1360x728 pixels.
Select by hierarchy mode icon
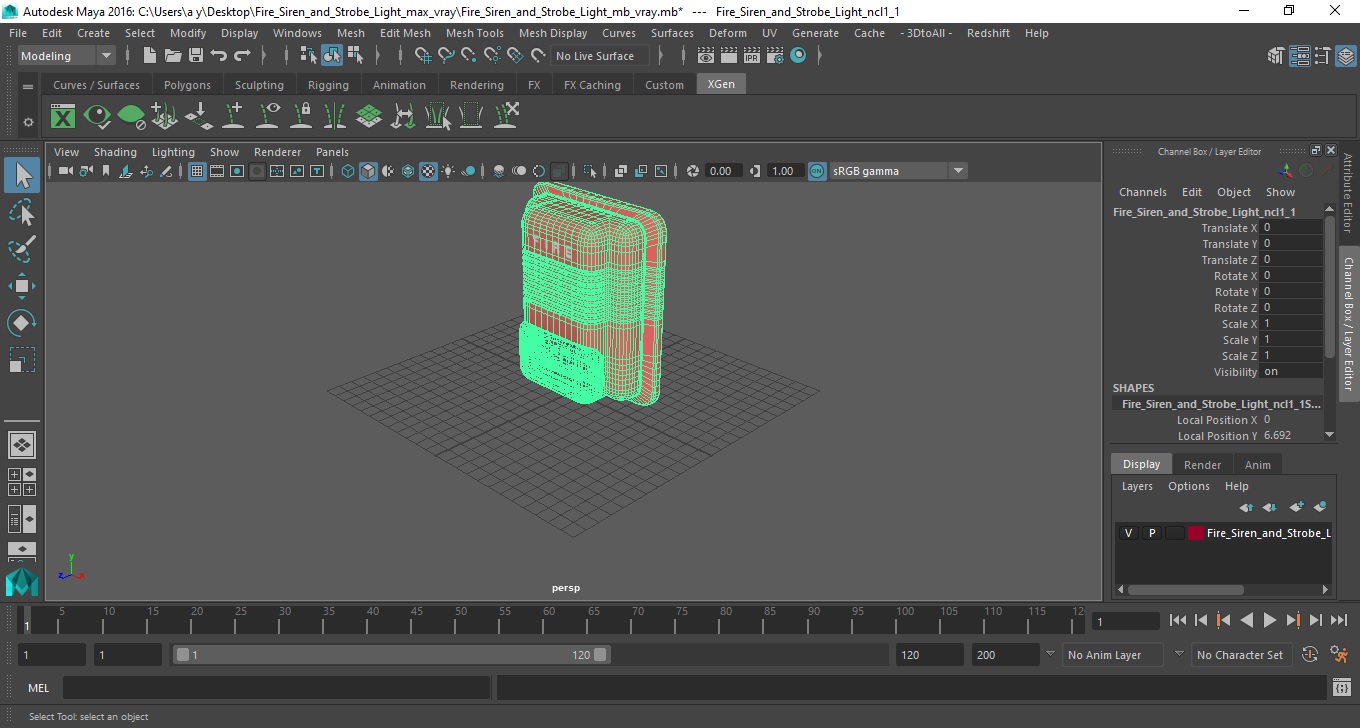click(x=309, y=56)
